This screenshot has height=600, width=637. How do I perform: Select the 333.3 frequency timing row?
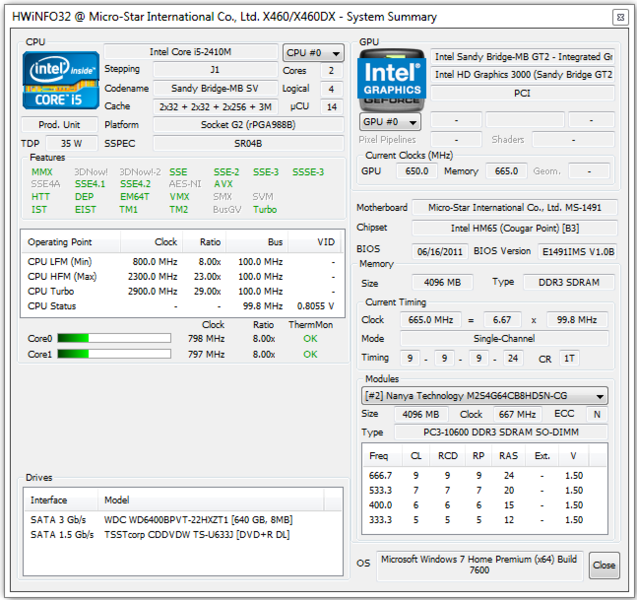(484, 520)
